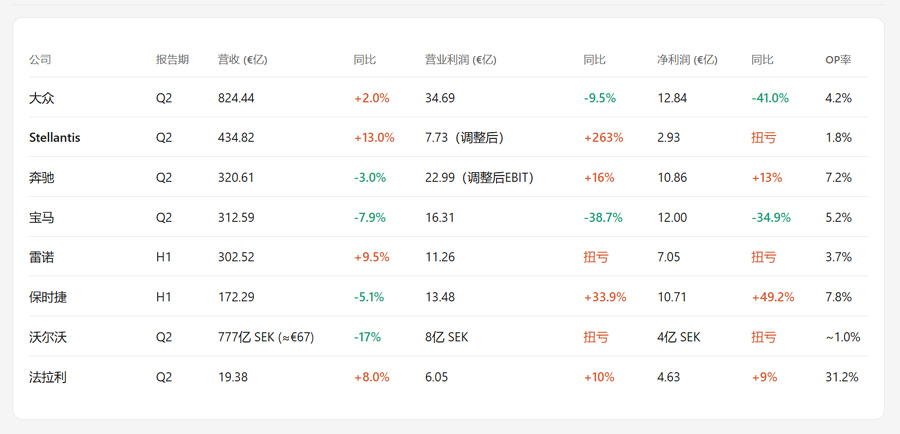Click the -41.0% net profit change
Screen dimensions: 900x434
click(x=770, y=98)
